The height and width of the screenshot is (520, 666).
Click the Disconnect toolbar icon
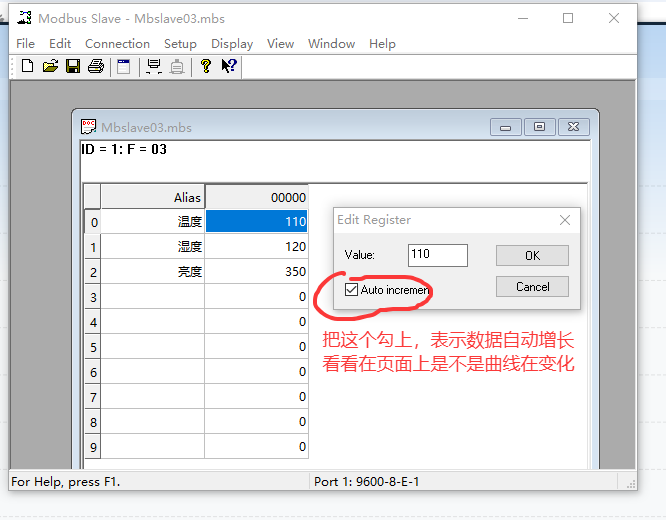[177, 67]
